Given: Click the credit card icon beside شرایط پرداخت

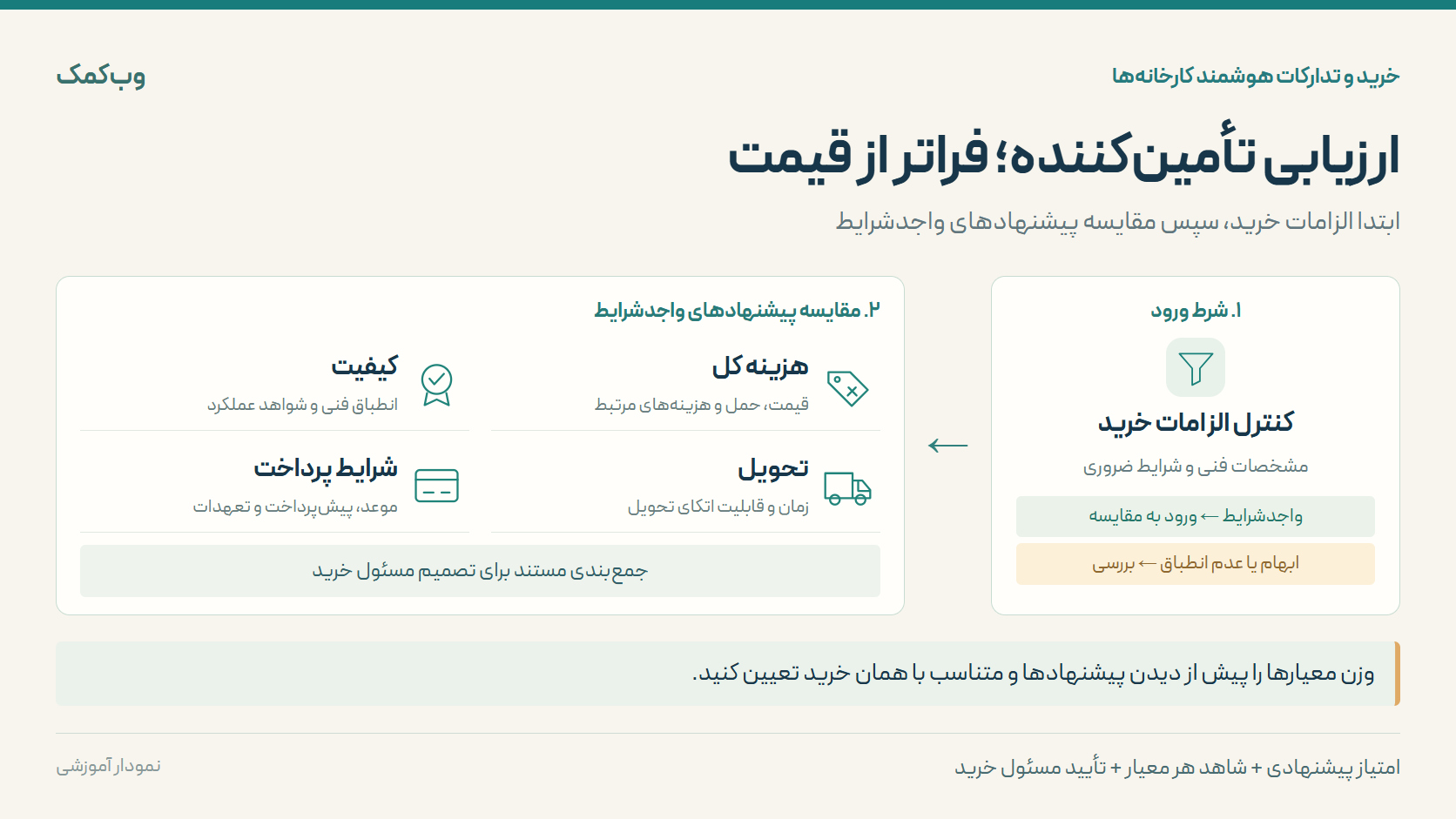Looking at the screenshot, I should 436,486.
